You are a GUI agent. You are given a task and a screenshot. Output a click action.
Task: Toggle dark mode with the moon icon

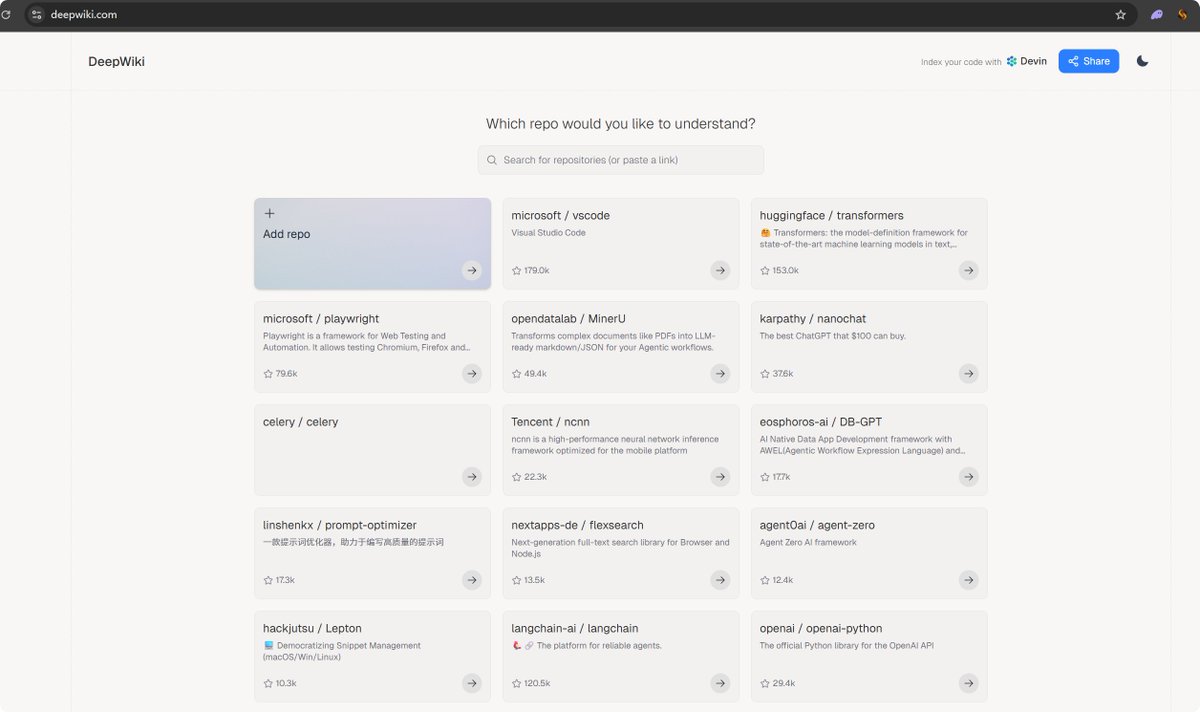tap(1143, 61)
